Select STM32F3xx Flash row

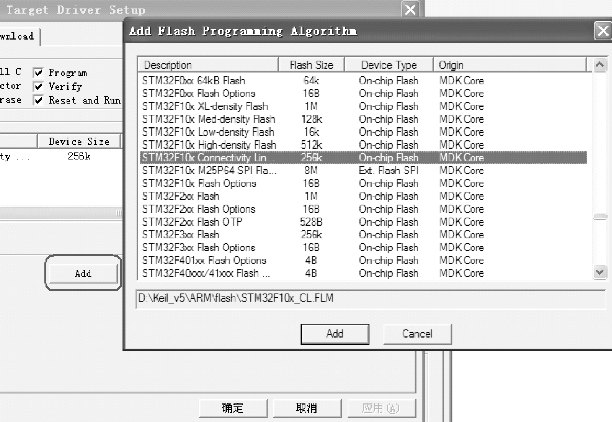tap(363, 235)
